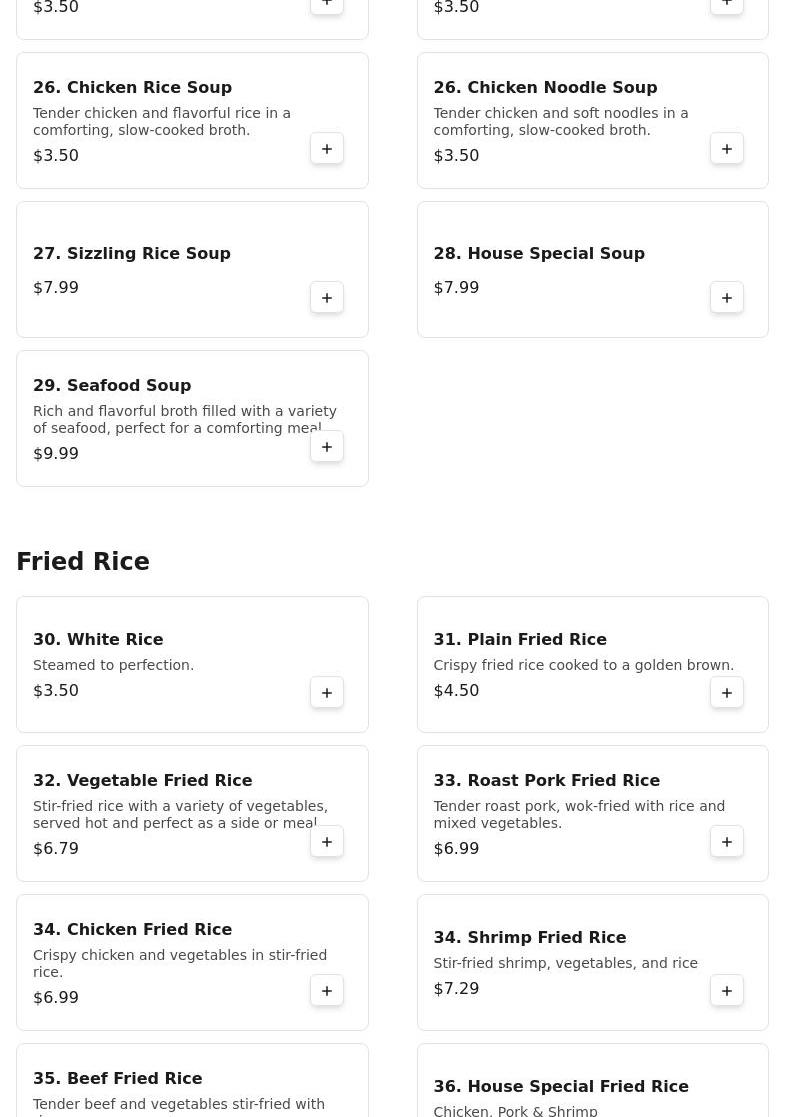Select 35. Beef Fried Rice item title
Screen dimensions: 785x1117
click(118, 1079)
